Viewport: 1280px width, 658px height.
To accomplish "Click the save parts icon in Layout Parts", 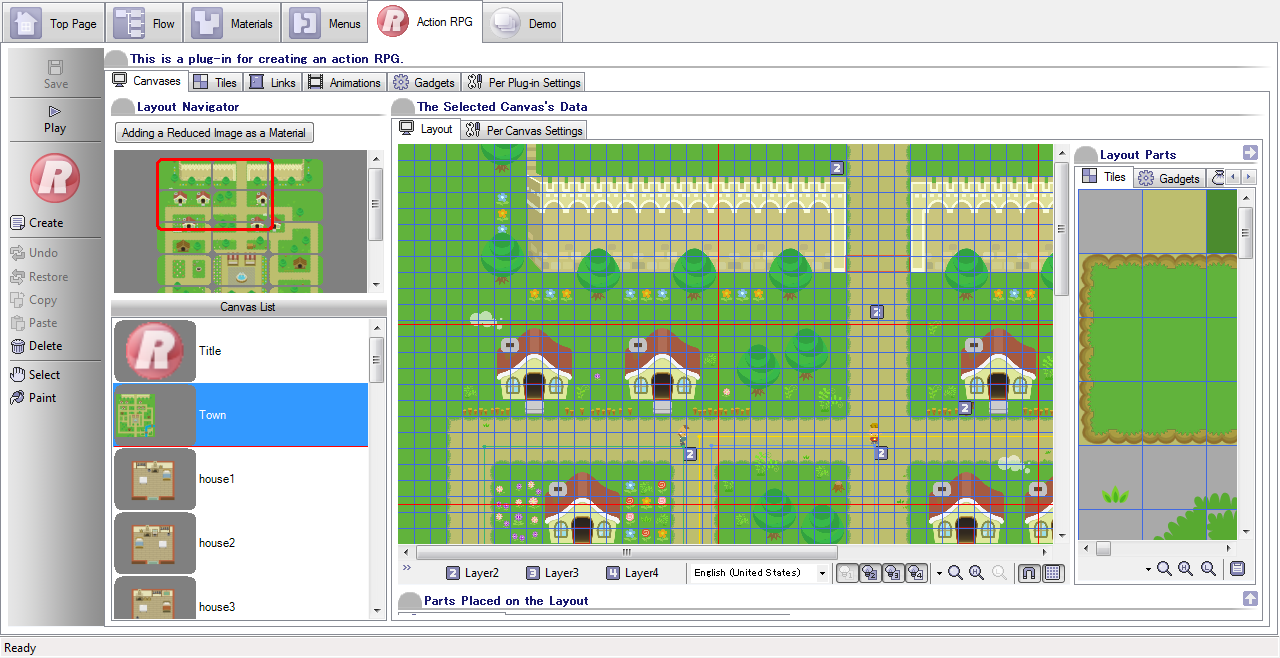I will [1238, 569].
